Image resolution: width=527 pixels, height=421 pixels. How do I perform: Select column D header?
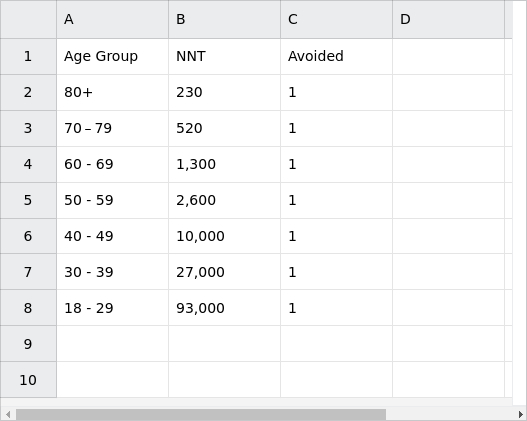[448, 19]
